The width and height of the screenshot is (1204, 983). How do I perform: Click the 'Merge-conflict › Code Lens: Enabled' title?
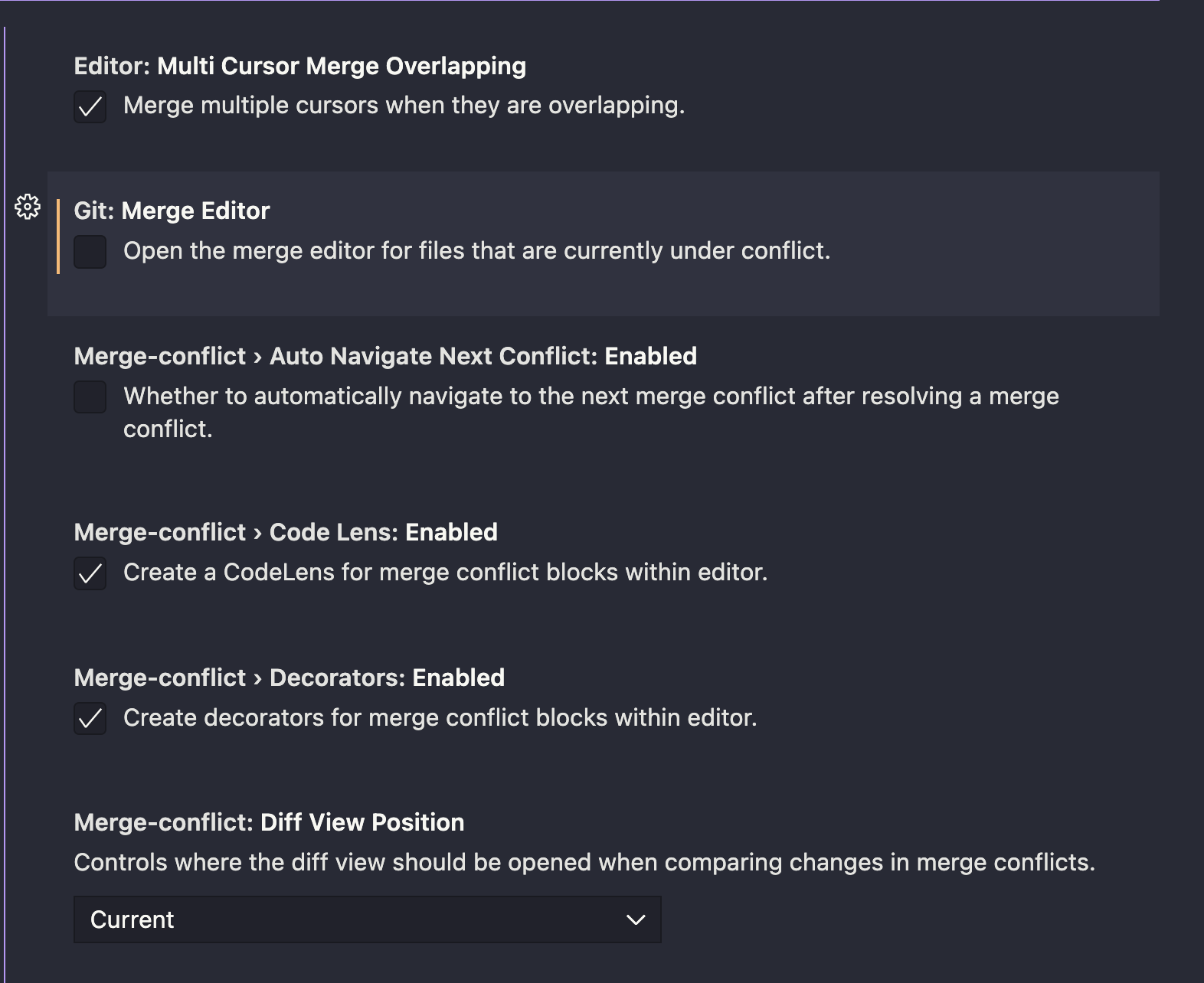(285, 532)
